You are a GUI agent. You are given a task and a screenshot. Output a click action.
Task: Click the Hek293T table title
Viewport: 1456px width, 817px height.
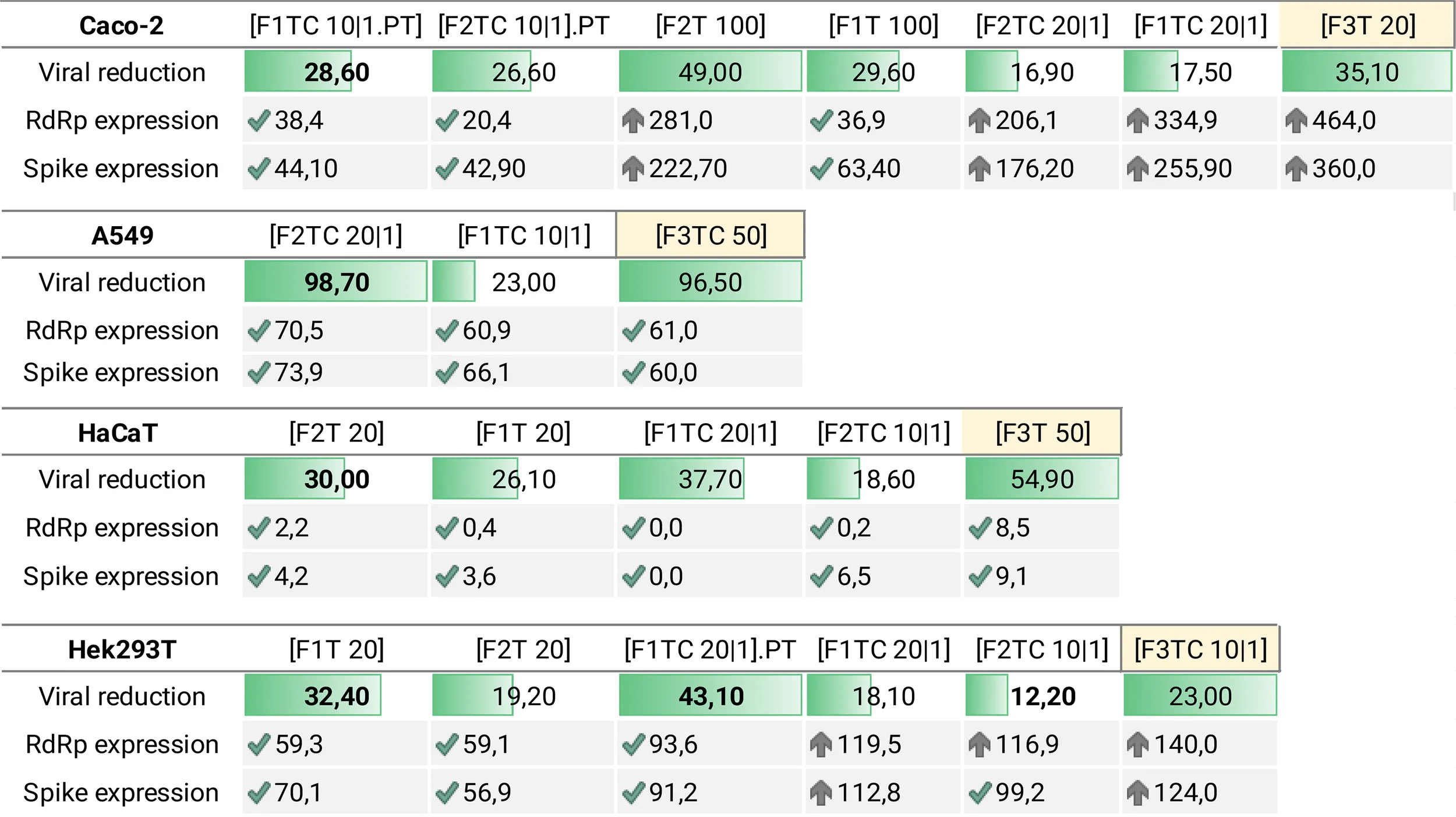(122, 649)
